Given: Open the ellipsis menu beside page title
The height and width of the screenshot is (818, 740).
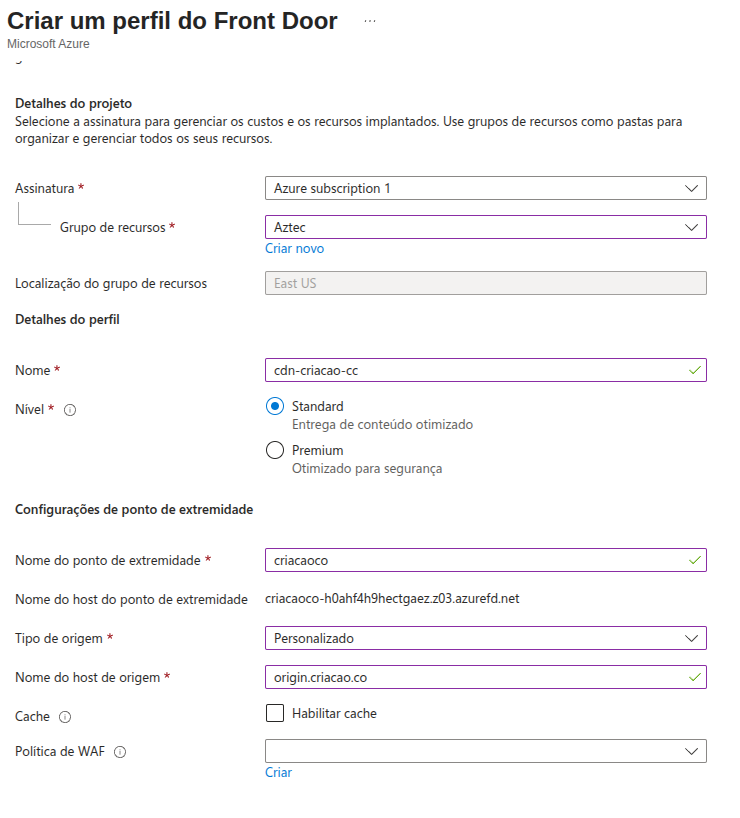Looking at the screenshot, I should [x=370, y=21].
